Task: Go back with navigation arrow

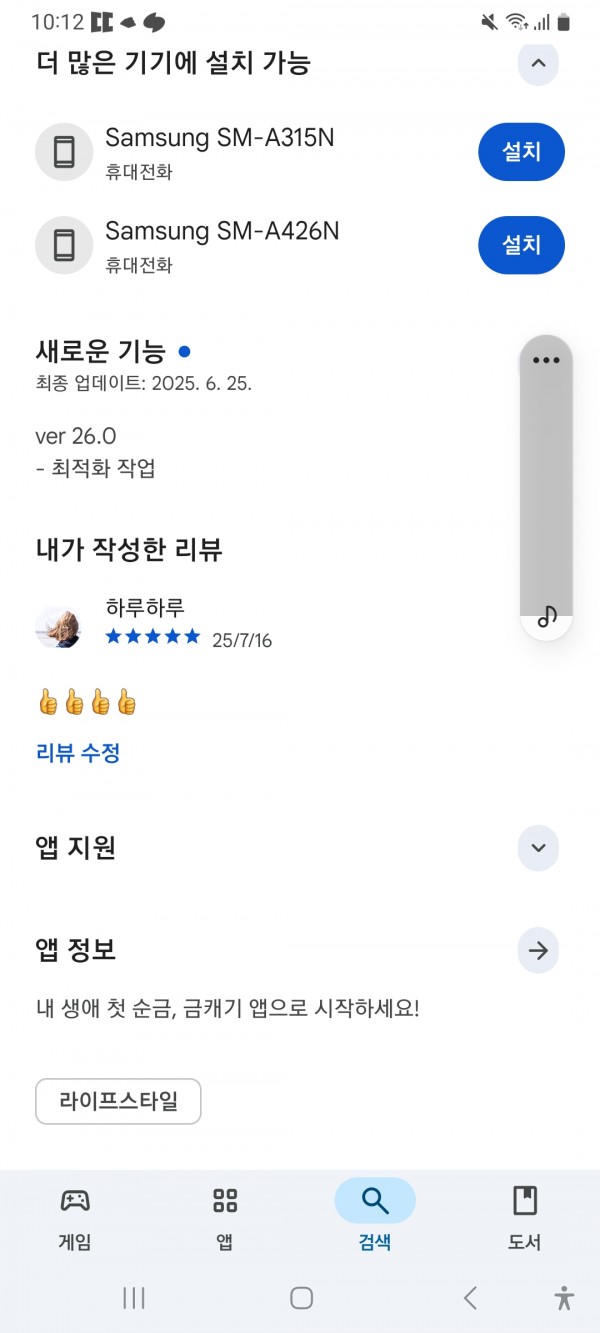Action: pos(470,1298)
